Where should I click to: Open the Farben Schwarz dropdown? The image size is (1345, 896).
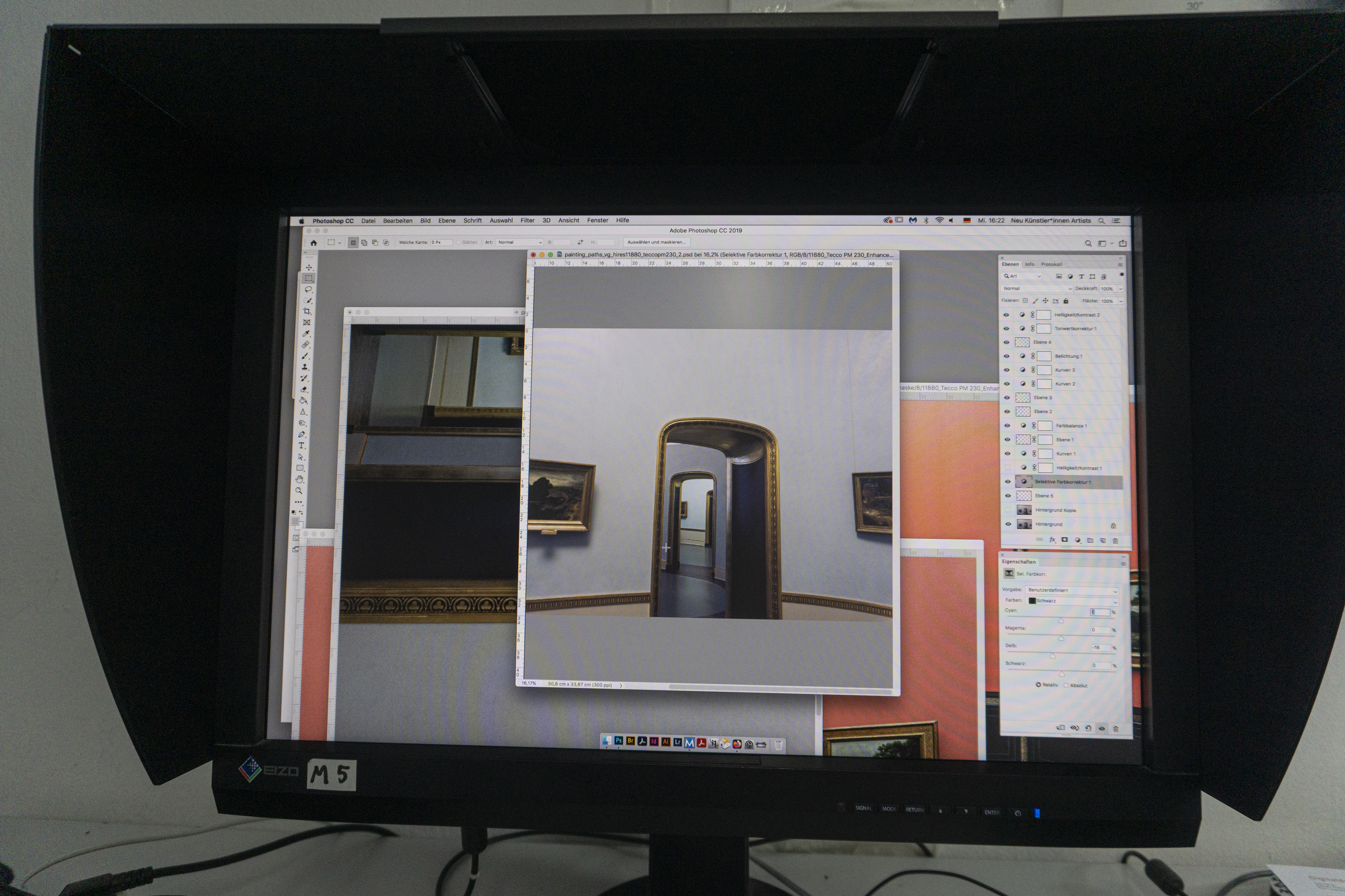coord(1071,601)
